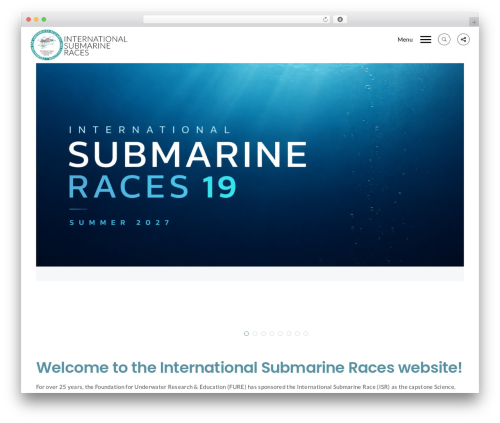Select the seventh slider pagination dot
The height and width of the screenshot is (423, 500).
coord(297,333)
